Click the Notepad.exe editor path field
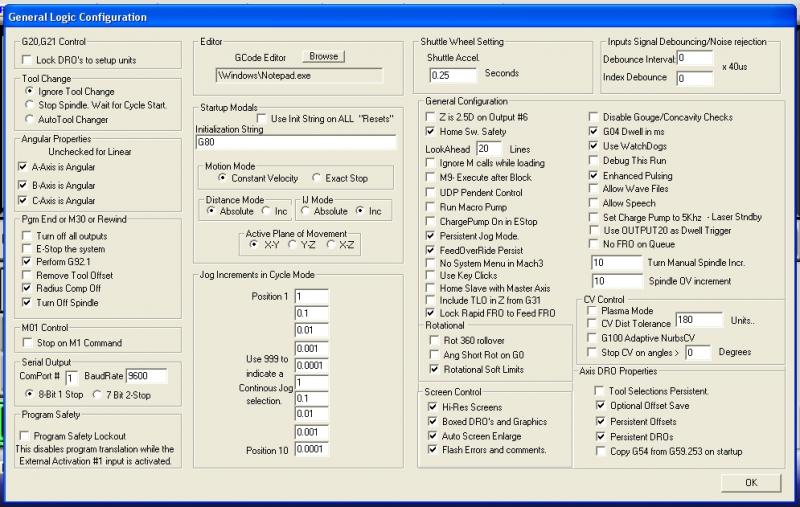The image size is (800, 507). coord(299,75)
